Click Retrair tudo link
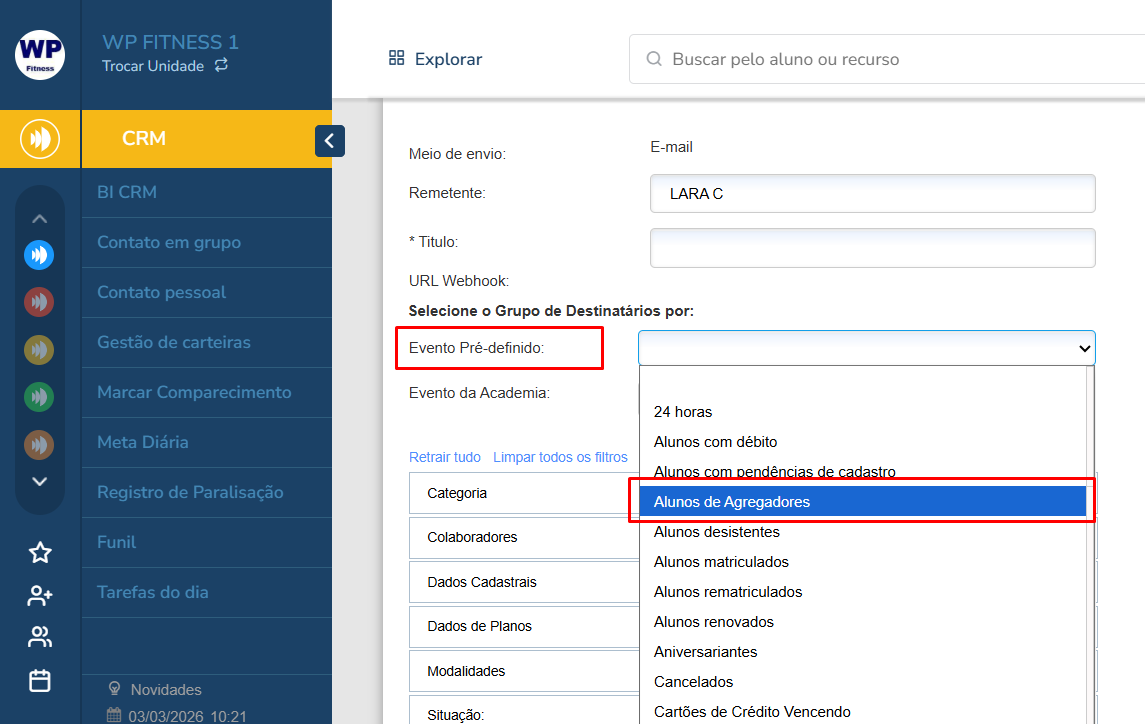The image size is (1145, 724). pos(445,457)
